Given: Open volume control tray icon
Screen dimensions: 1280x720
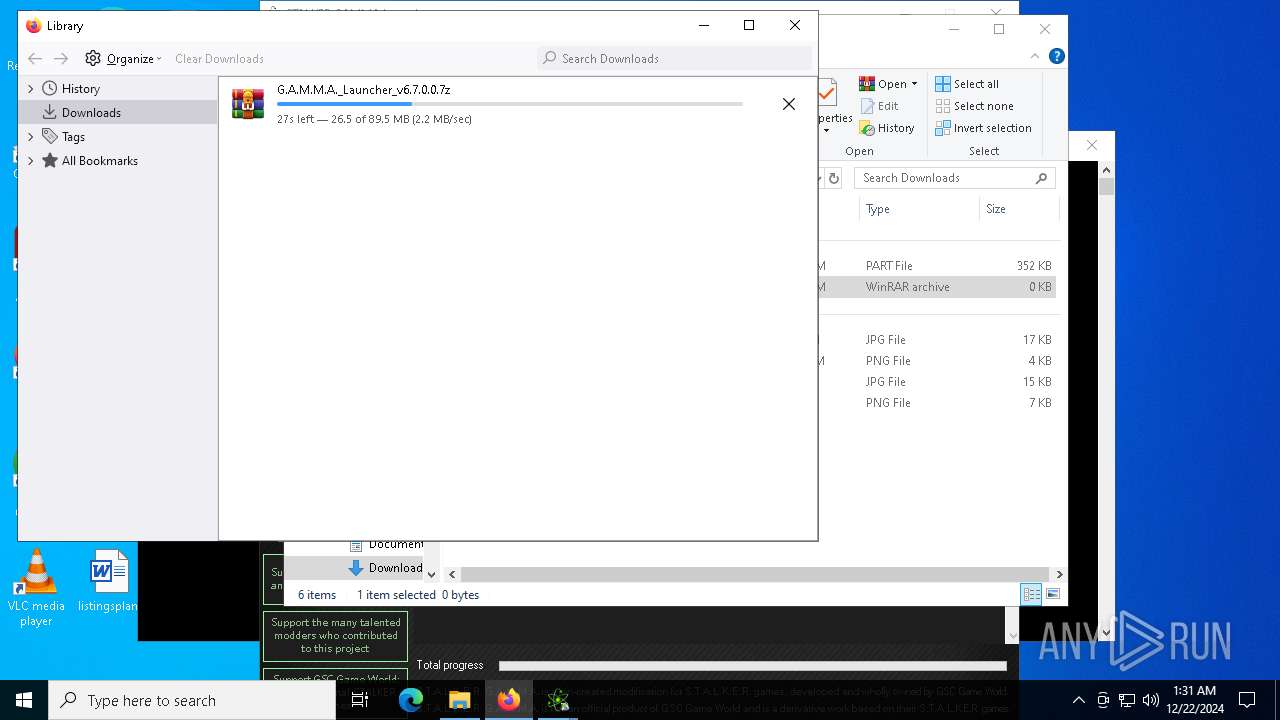Looking at the screenshot, I should click(1150, 700).
